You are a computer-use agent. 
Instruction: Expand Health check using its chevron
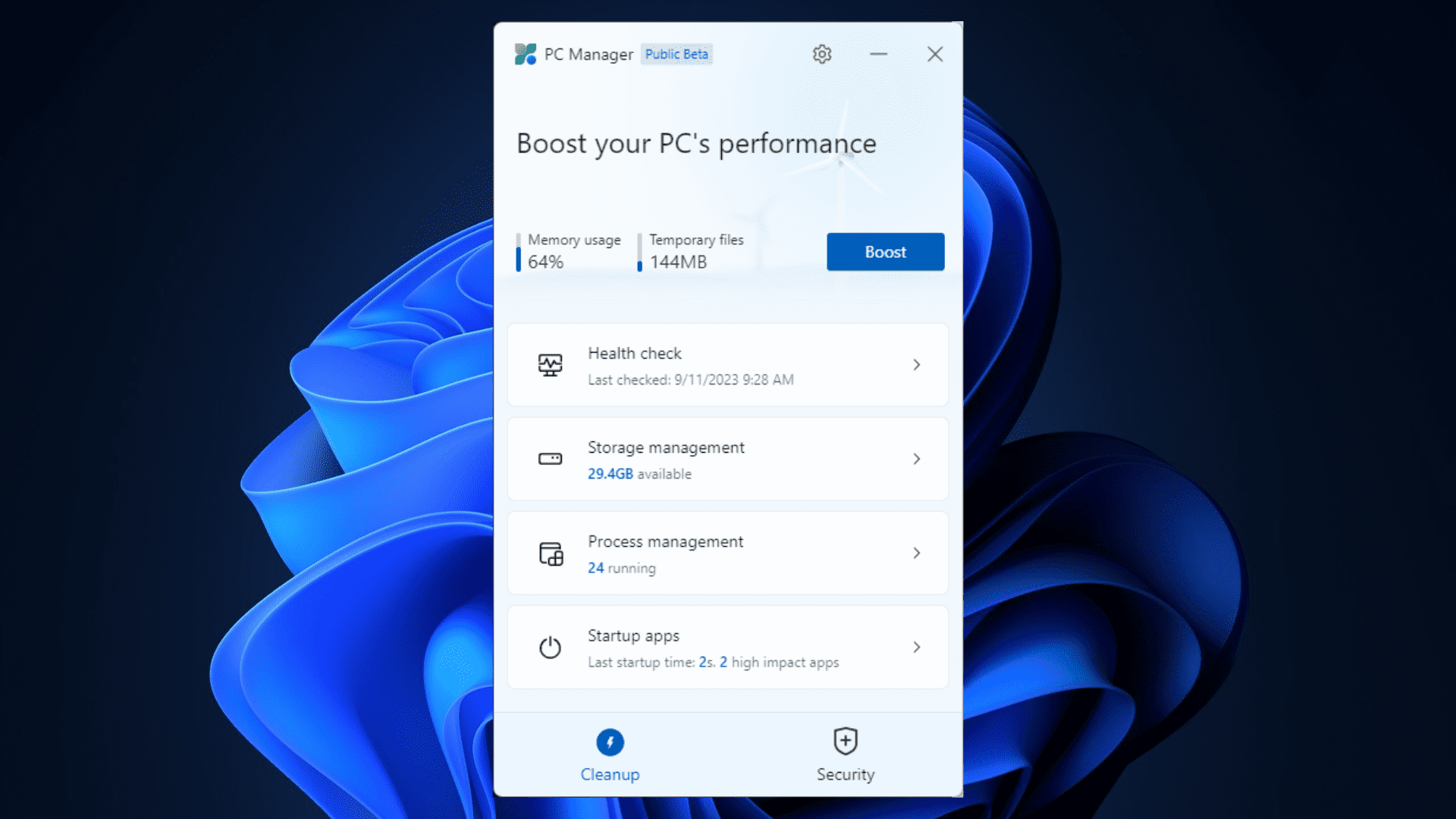point(917,365)
